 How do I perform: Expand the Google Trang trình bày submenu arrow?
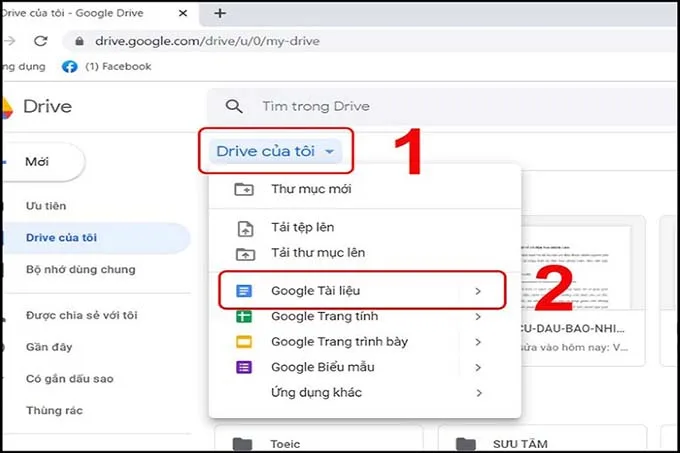[x=478, y=342]
